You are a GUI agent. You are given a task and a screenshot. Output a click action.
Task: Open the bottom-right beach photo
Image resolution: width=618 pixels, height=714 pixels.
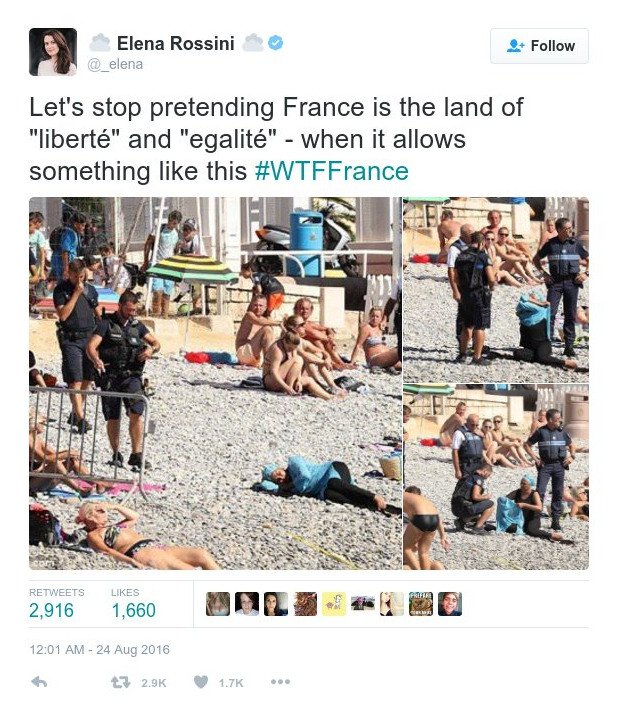point(496,477)
